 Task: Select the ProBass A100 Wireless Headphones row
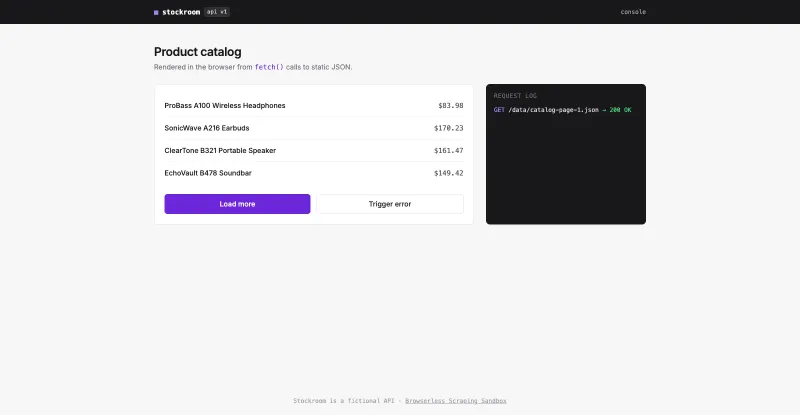(314, 106)
